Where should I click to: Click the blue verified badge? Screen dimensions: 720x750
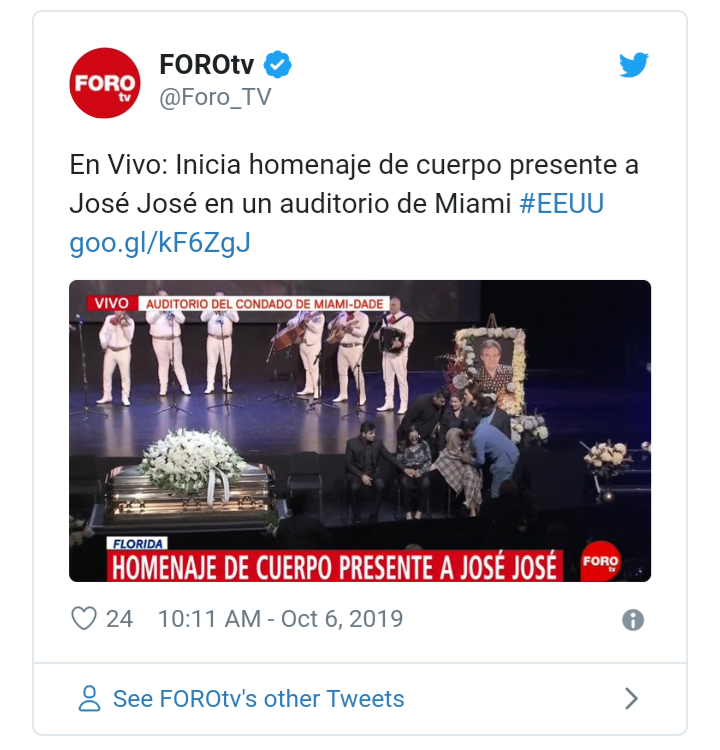278,64
